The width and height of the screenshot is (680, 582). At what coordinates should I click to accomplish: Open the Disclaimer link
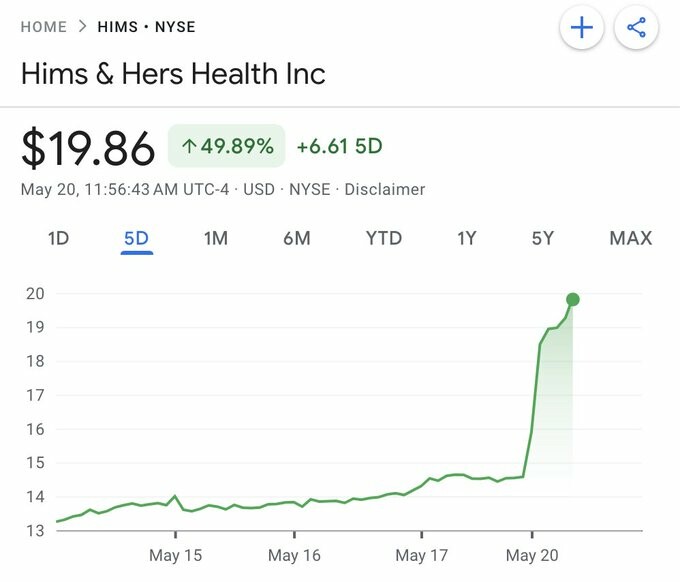click(385, 190)
